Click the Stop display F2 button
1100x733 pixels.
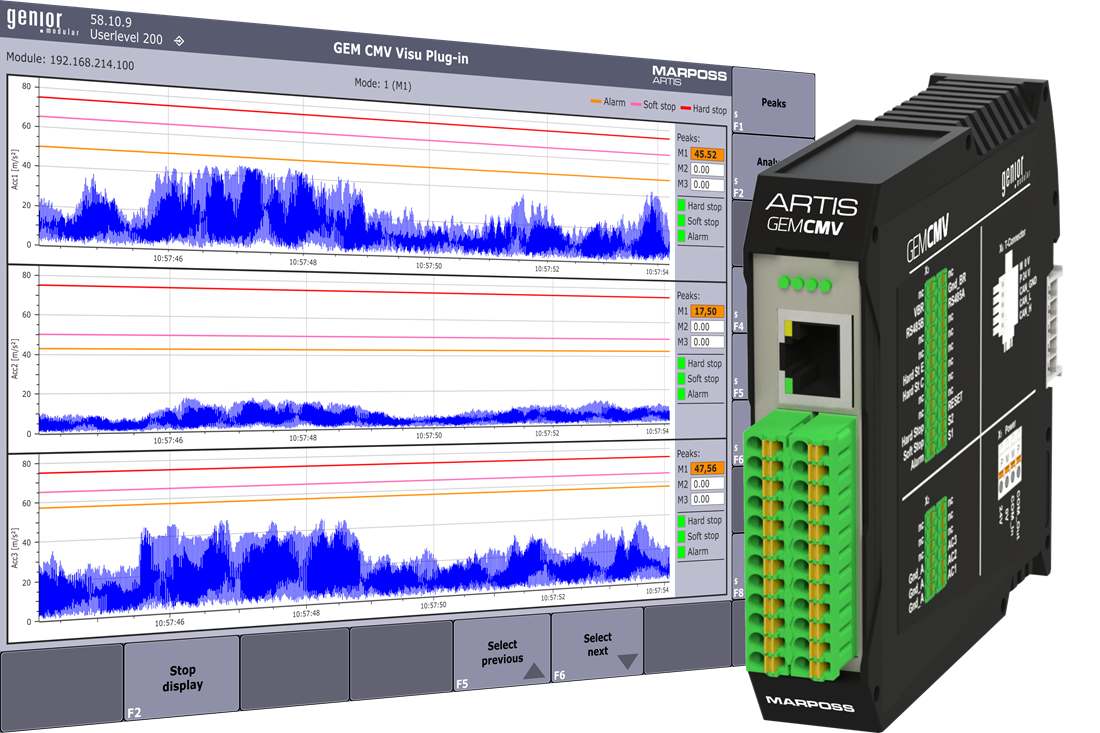[182, 678]
